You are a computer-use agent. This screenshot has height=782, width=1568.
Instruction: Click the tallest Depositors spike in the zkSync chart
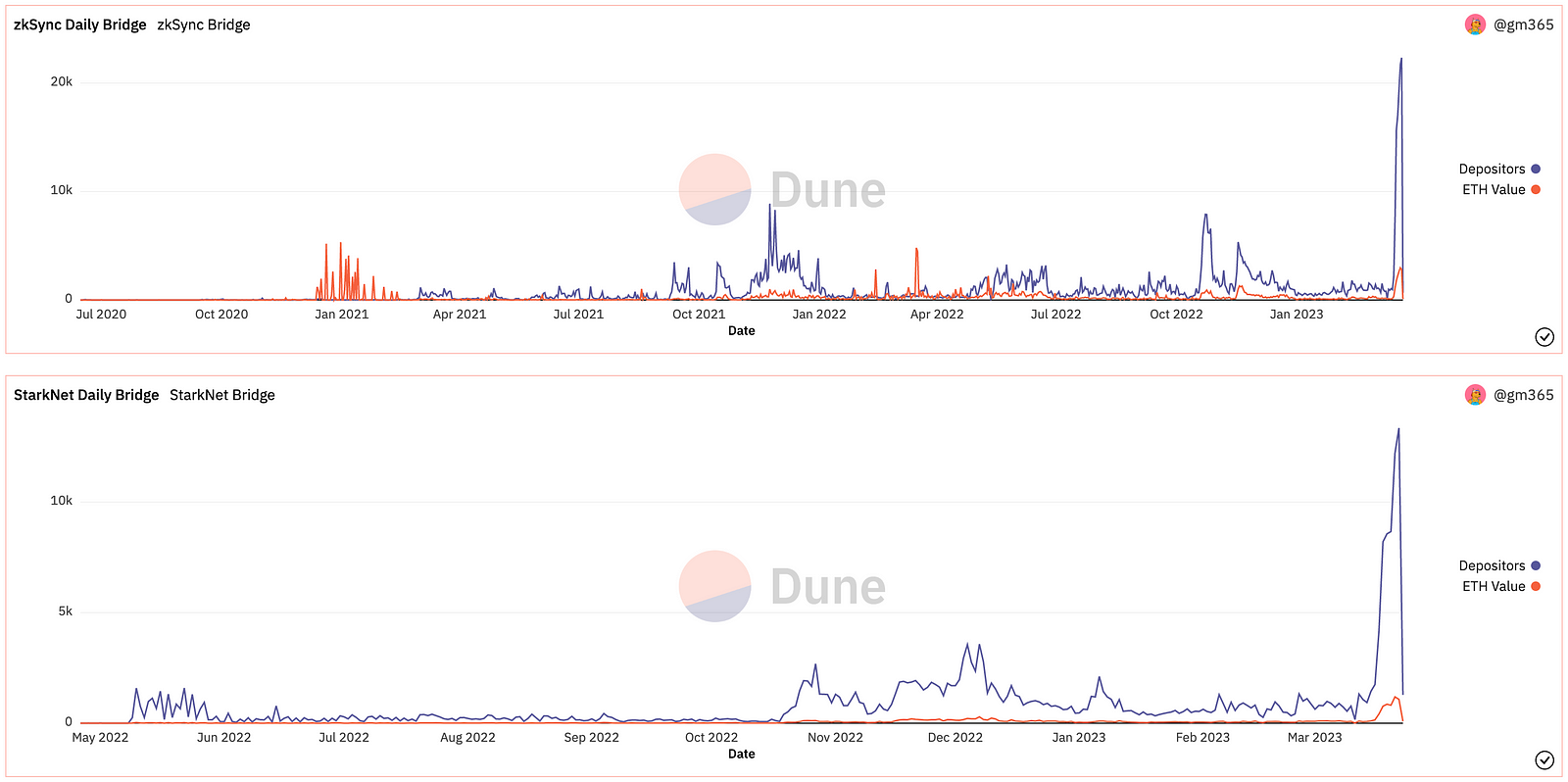(x=1400, y=61)
